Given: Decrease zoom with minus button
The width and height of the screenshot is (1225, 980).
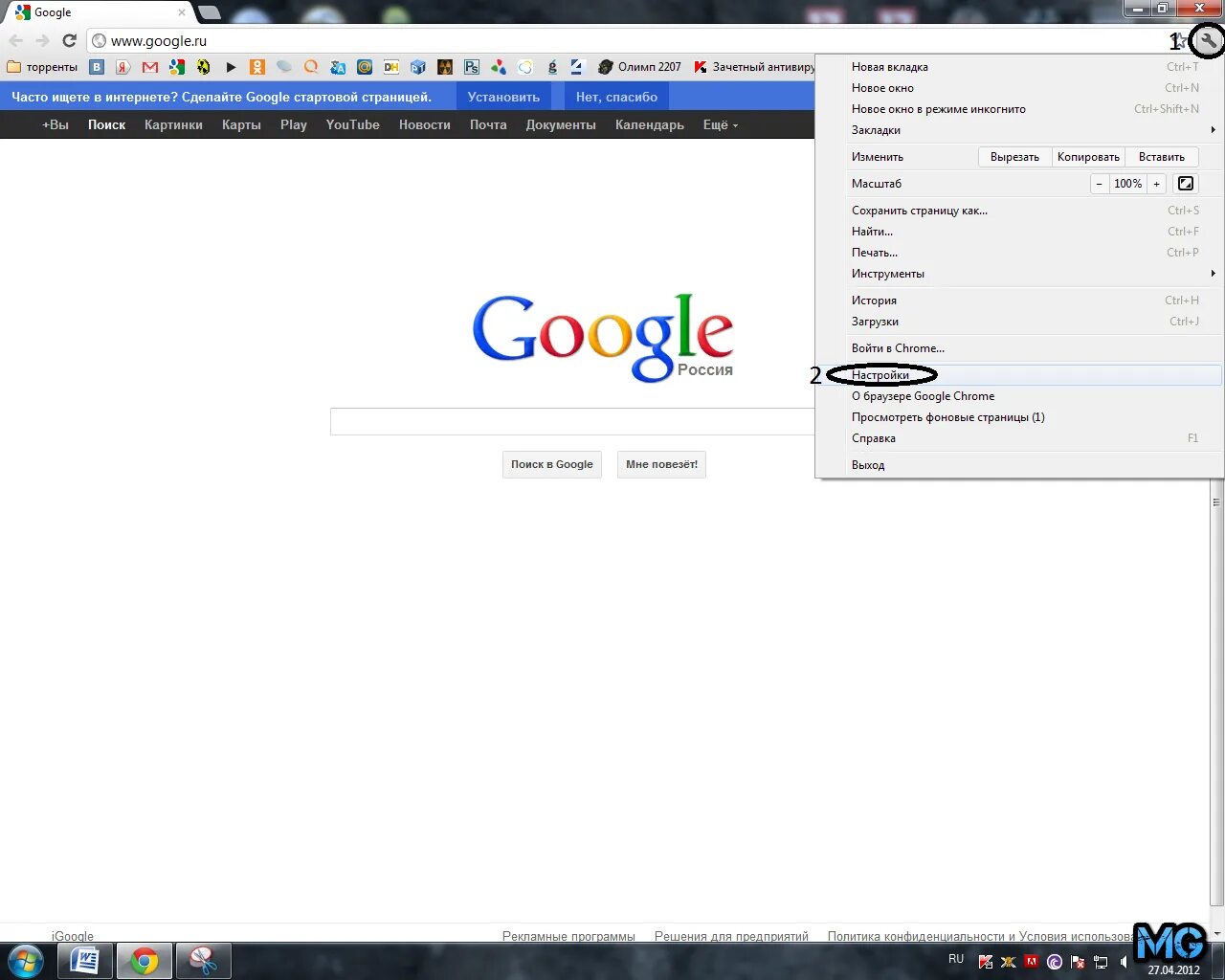Looking at the screenshot, I should tap(1100, 184).
